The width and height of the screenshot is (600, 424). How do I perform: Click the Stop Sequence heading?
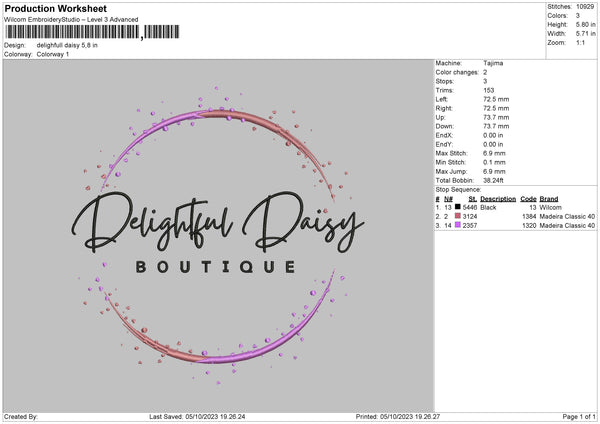pyautogui.click(x=458, y=190)
